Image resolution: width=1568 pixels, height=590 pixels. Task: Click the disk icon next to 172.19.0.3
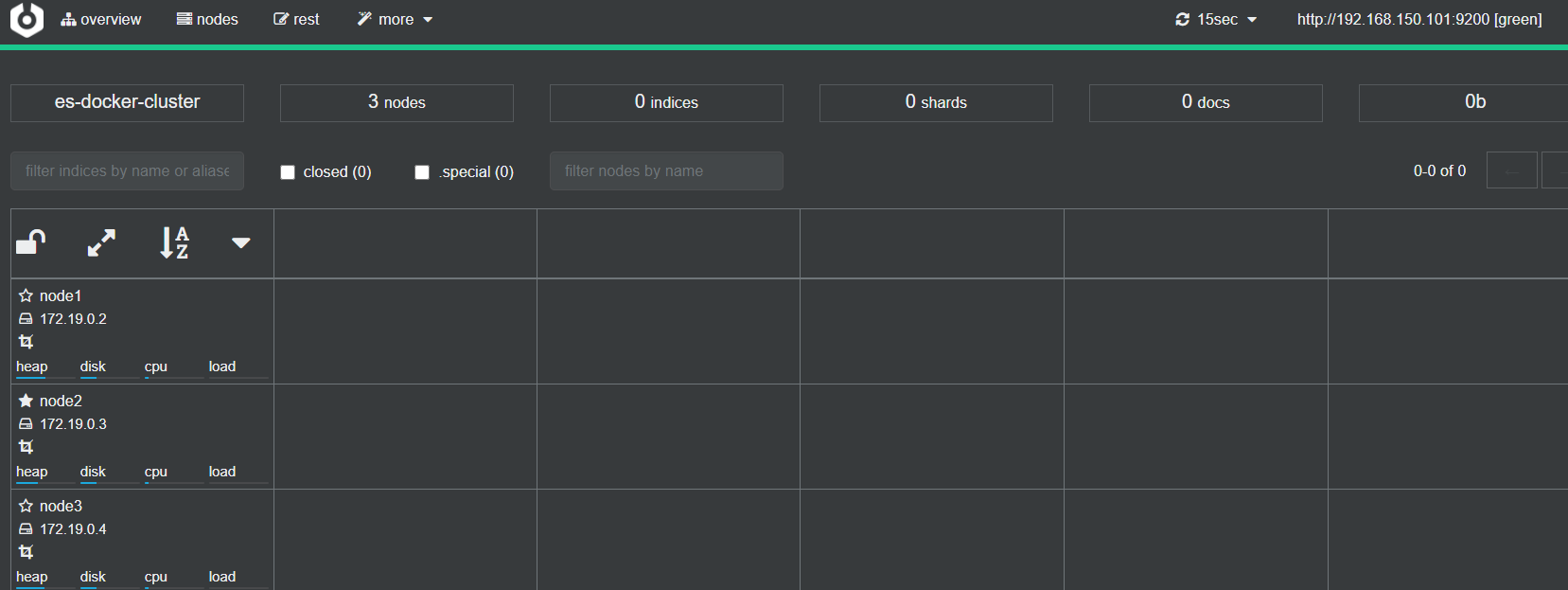coord(26,424)
